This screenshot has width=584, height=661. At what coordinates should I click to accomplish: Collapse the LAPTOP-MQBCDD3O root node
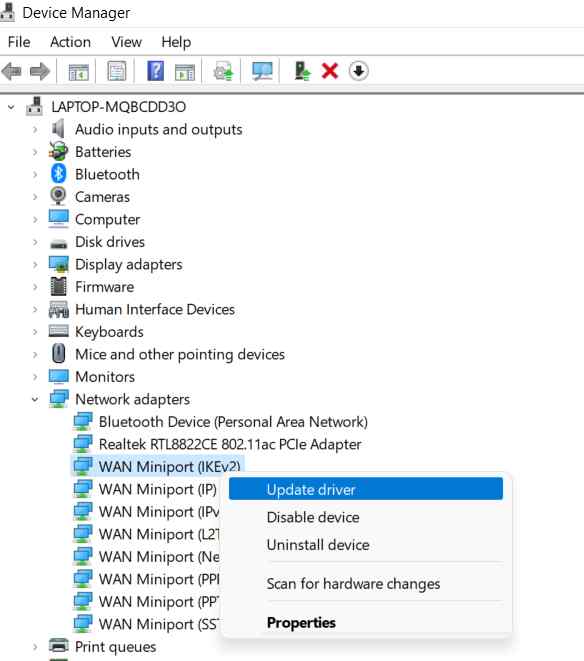[x=11, y=107]
